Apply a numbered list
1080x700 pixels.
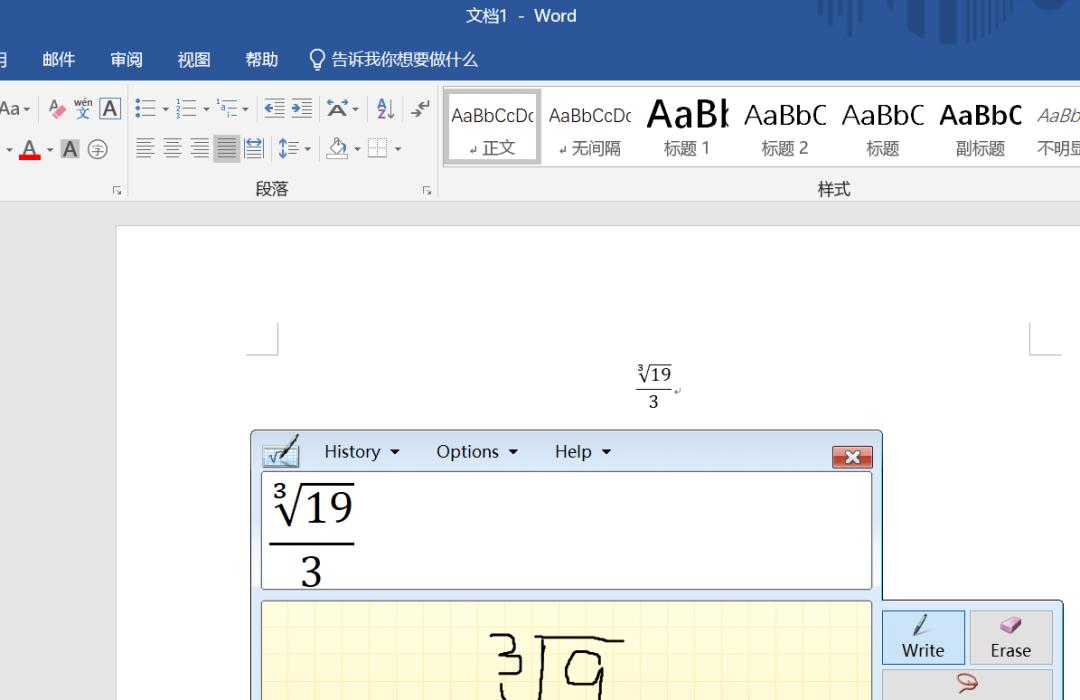coord(186,108)
